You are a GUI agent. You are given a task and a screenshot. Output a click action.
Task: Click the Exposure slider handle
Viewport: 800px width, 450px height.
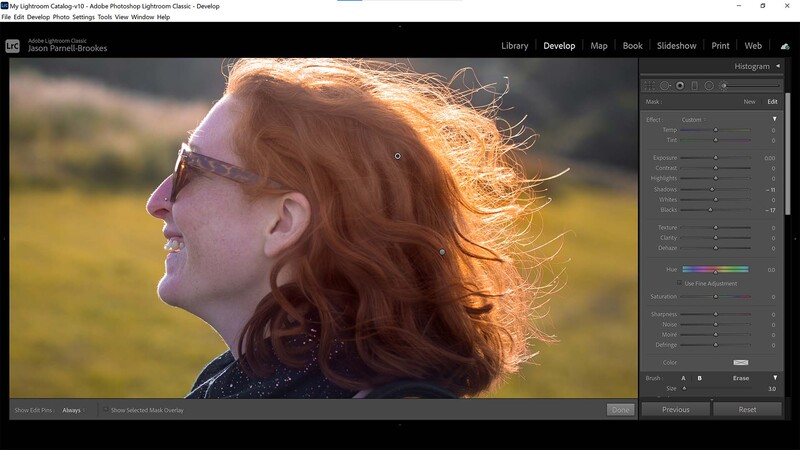click(715, 158)
